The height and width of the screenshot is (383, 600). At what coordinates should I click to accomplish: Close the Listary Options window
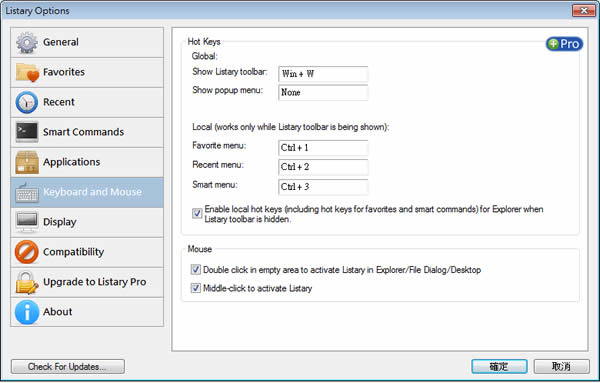584,10
